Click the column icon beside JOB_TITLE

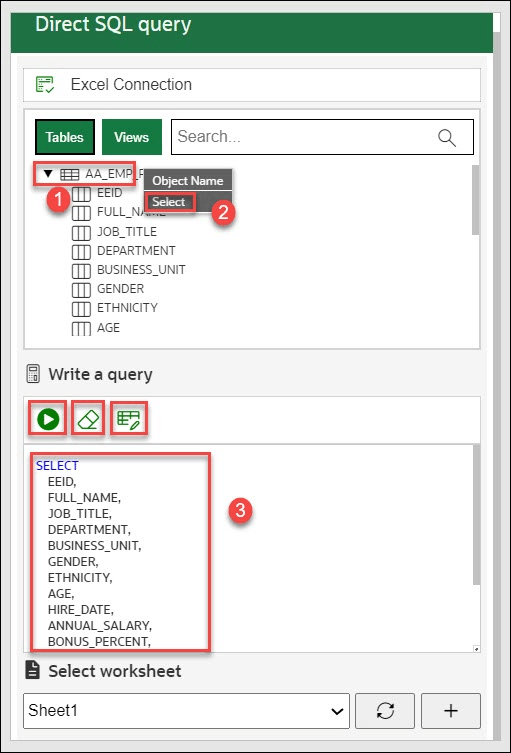[x=81, y=232]
